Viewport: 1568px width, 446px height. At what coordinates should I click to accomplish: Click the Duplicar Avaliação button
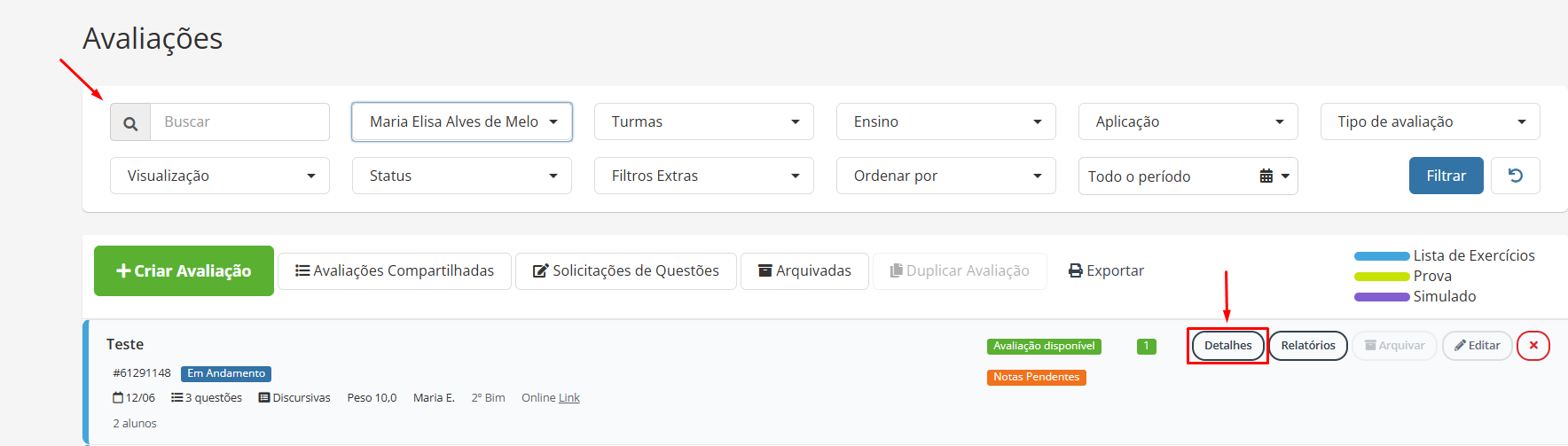pyautogui.click(x=960, y=271)
